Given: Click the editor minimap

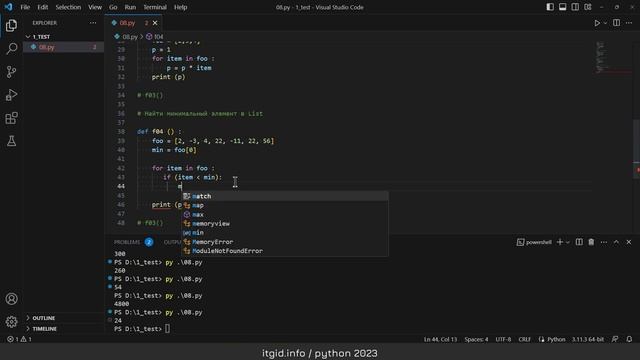Looking at the screenshot, I should (612, 57).
